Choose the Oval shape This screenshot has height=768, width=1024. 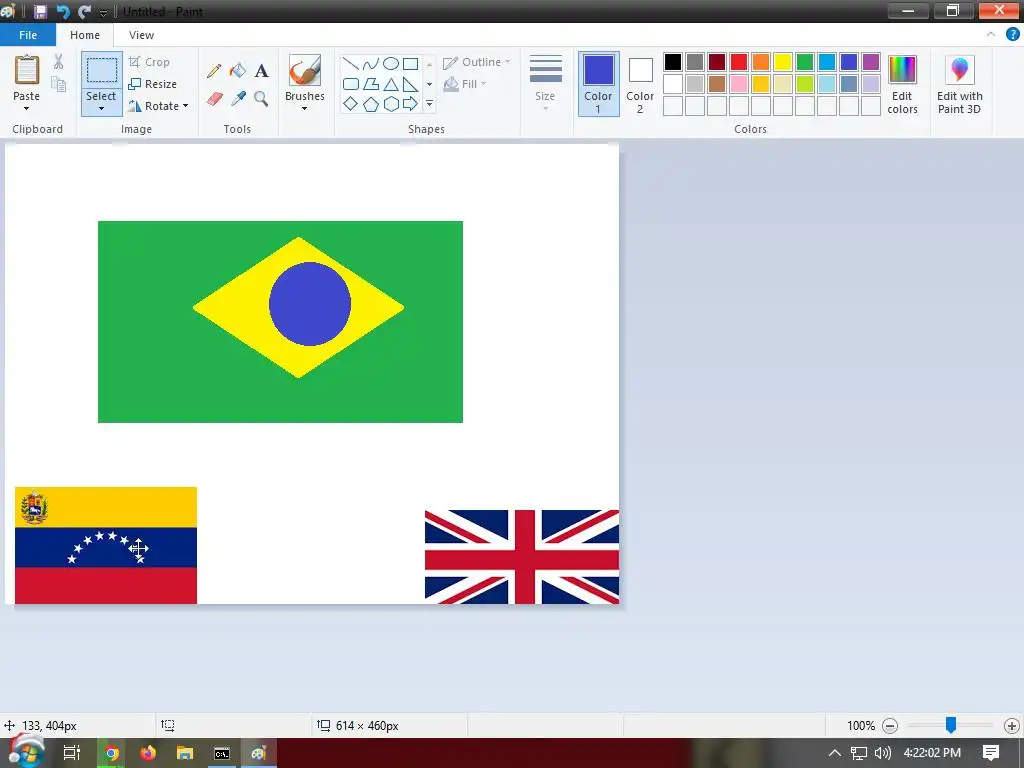391,63
